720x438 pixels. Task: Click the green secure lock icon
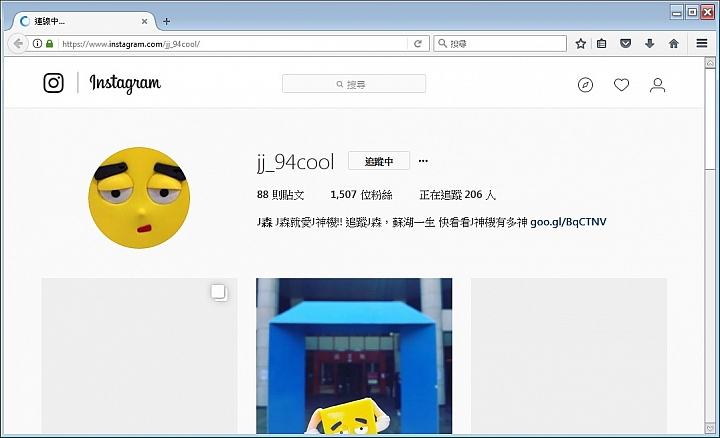49,44
